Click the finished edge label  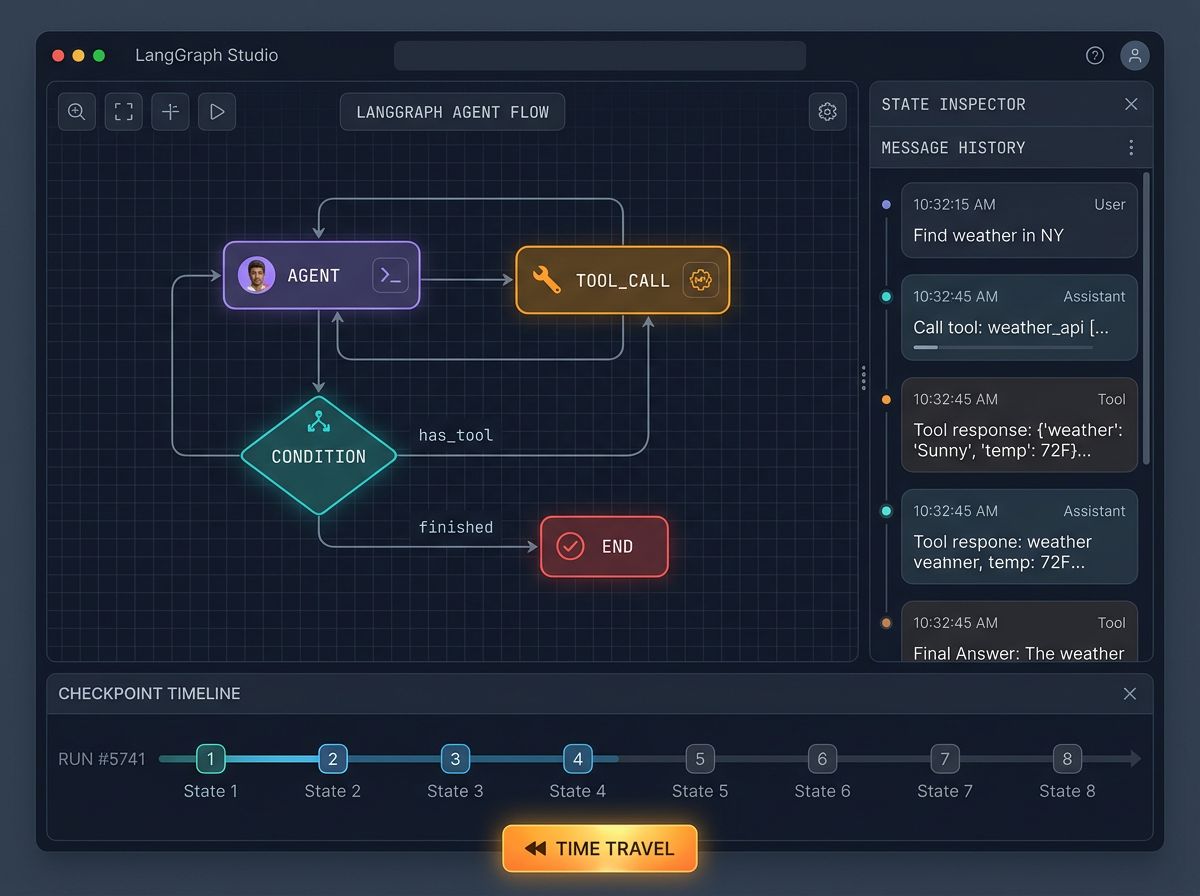456,527
